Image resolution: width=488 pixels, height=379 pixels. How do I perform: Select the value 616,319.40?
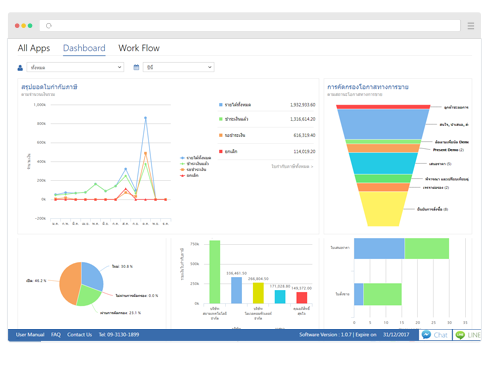tap(304, 135)
